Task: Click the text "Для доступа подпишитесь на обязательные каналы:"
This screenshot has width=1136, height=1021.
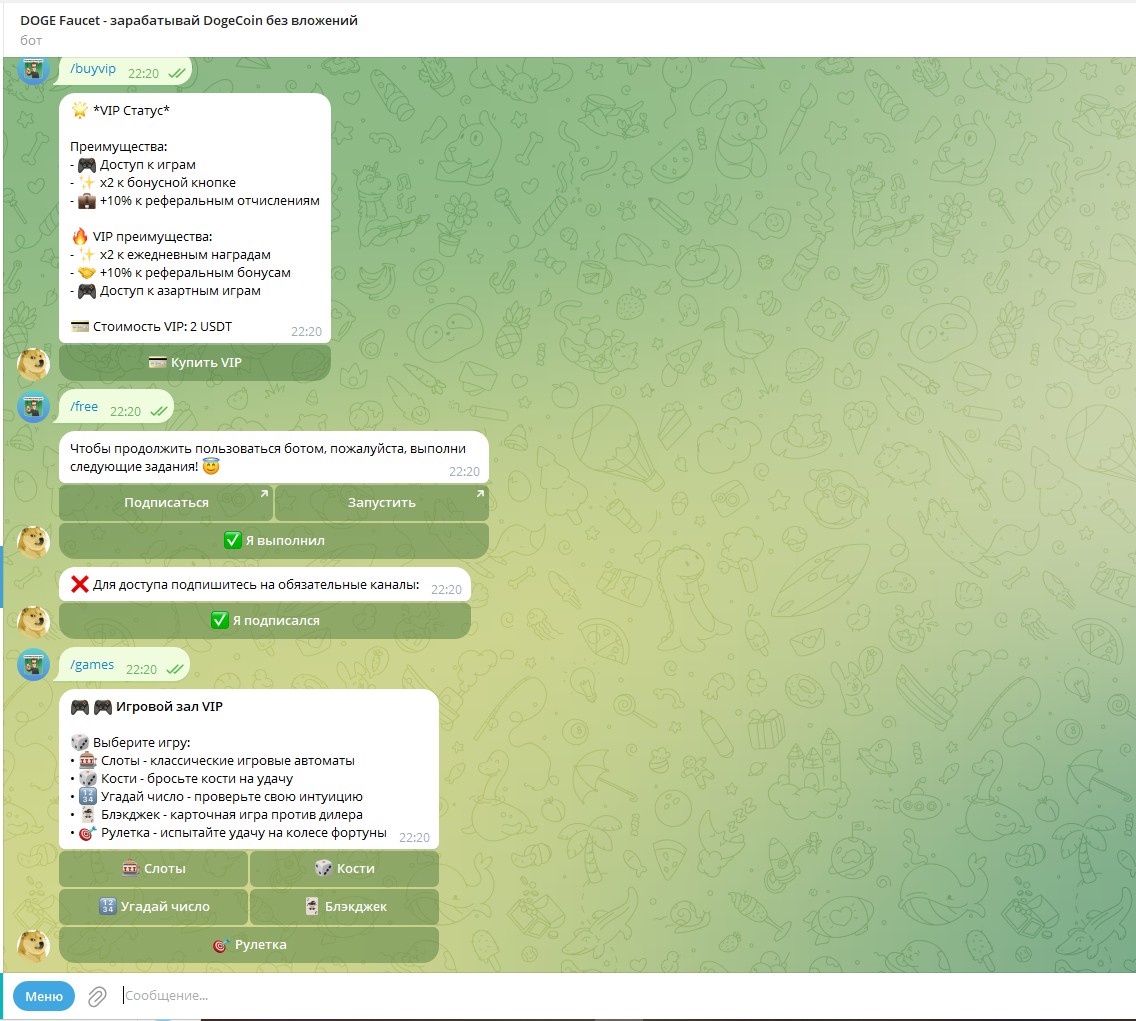Action: 256,584
